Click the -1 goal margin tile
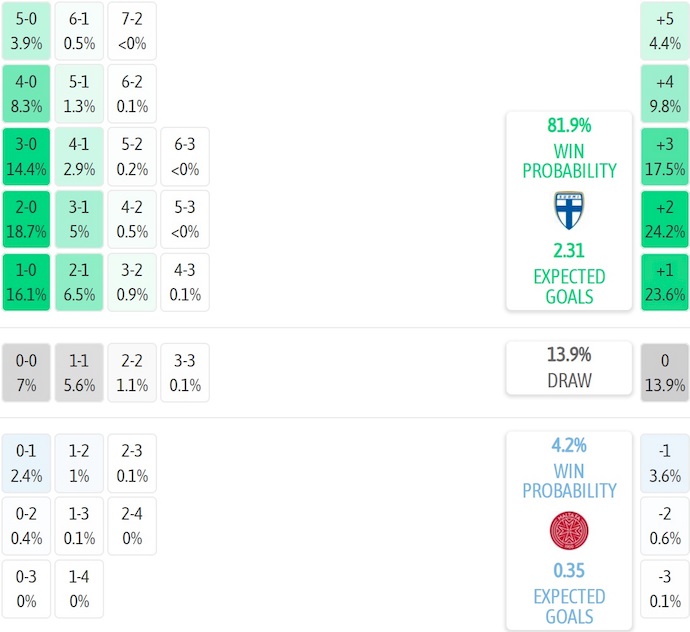690x632 pixels. 665,463
